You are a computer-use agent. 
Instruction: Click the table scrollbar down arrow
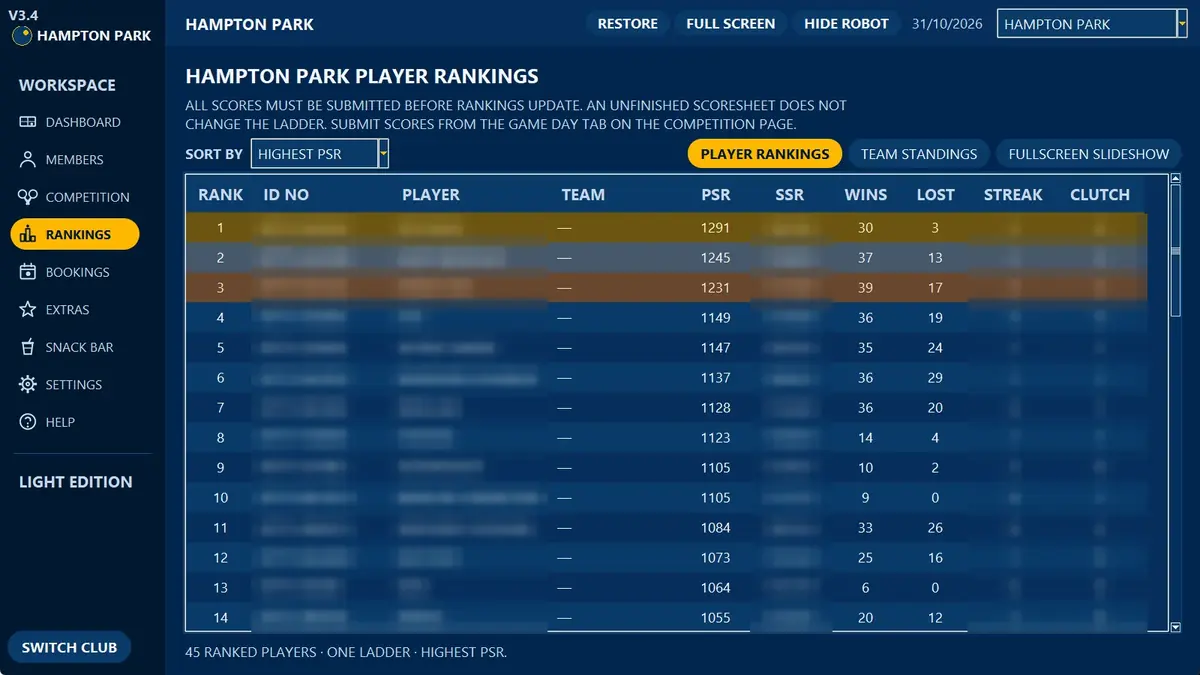tap(1176, 627)
